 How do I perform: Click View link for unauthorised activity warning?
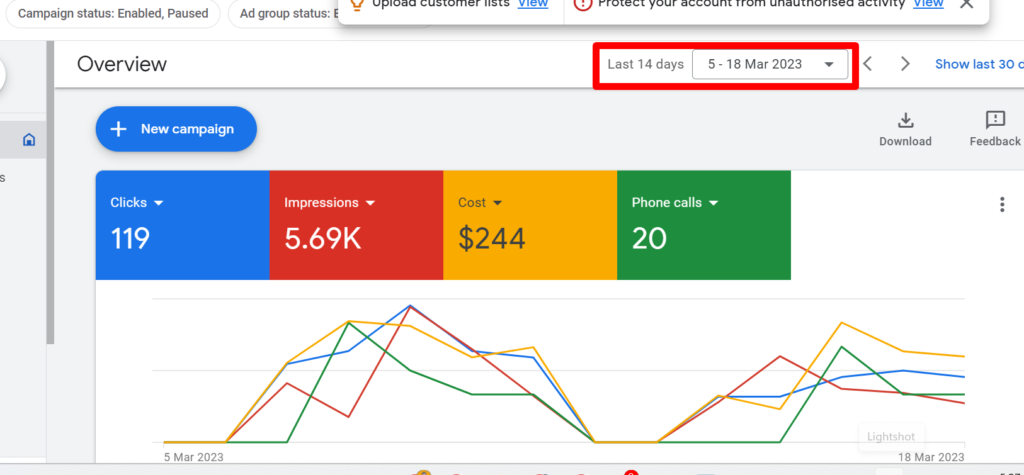tap(928, 4)
